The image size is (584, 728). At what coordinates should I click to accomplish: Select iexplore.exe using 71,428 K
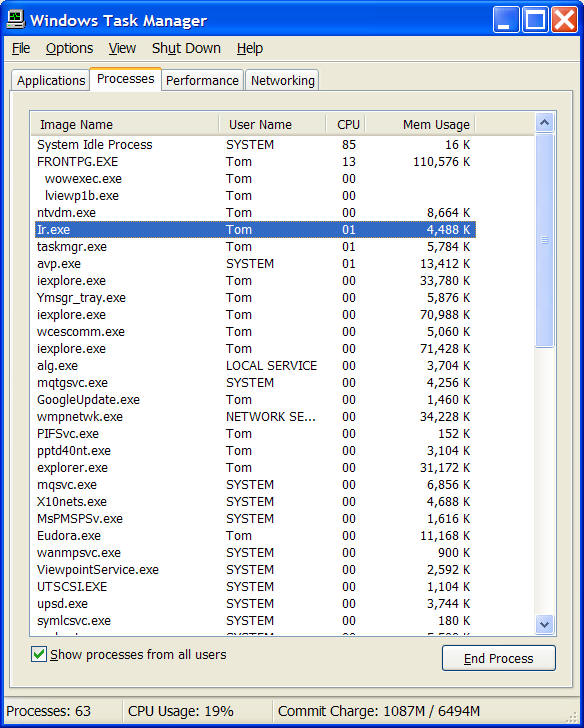[254, 349]
